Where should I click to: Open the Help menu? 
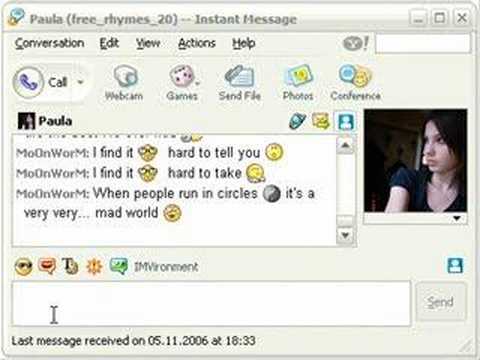[x=244, y=43]
